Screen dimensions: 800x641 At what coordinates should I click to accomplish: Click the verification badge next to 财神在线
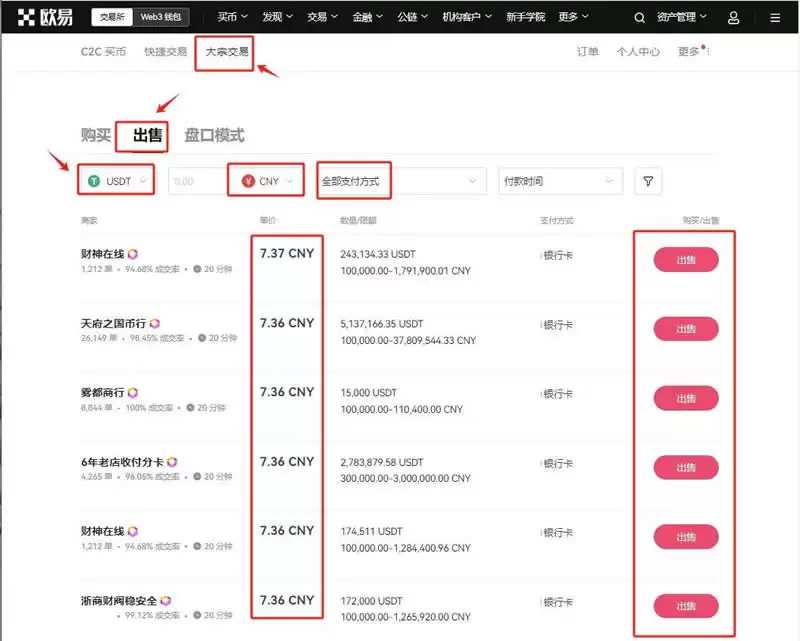131,253
